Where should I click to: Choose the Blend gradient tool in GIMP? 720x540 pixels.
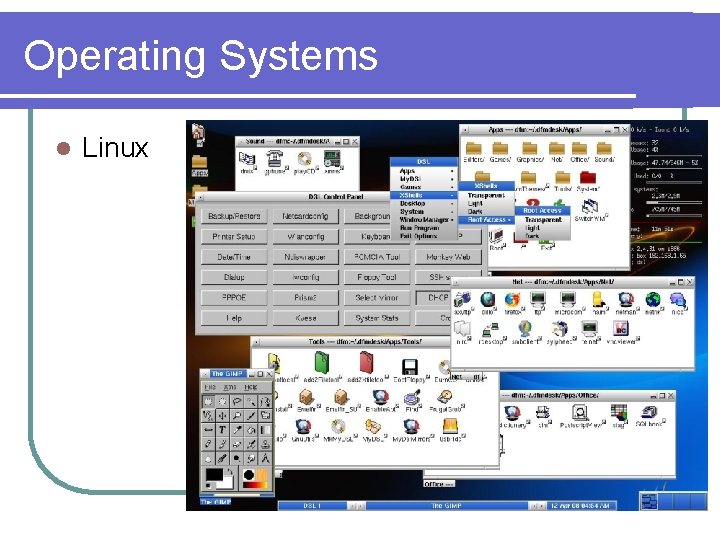coord(265,430)
